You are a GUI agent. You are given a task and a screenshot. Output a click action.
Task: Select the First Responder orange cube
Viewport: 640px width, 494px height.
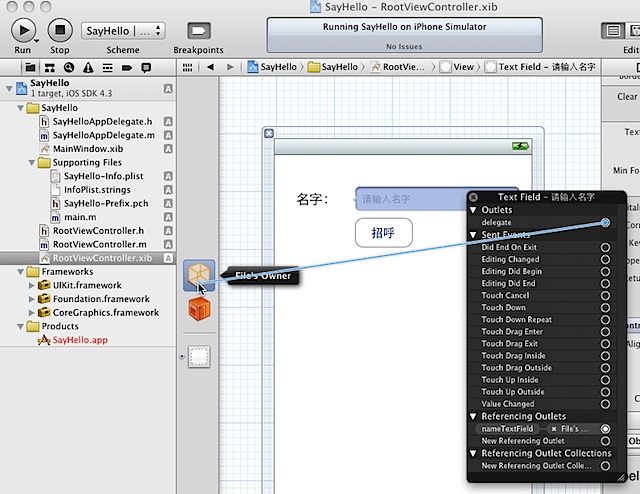pos(199,309)
